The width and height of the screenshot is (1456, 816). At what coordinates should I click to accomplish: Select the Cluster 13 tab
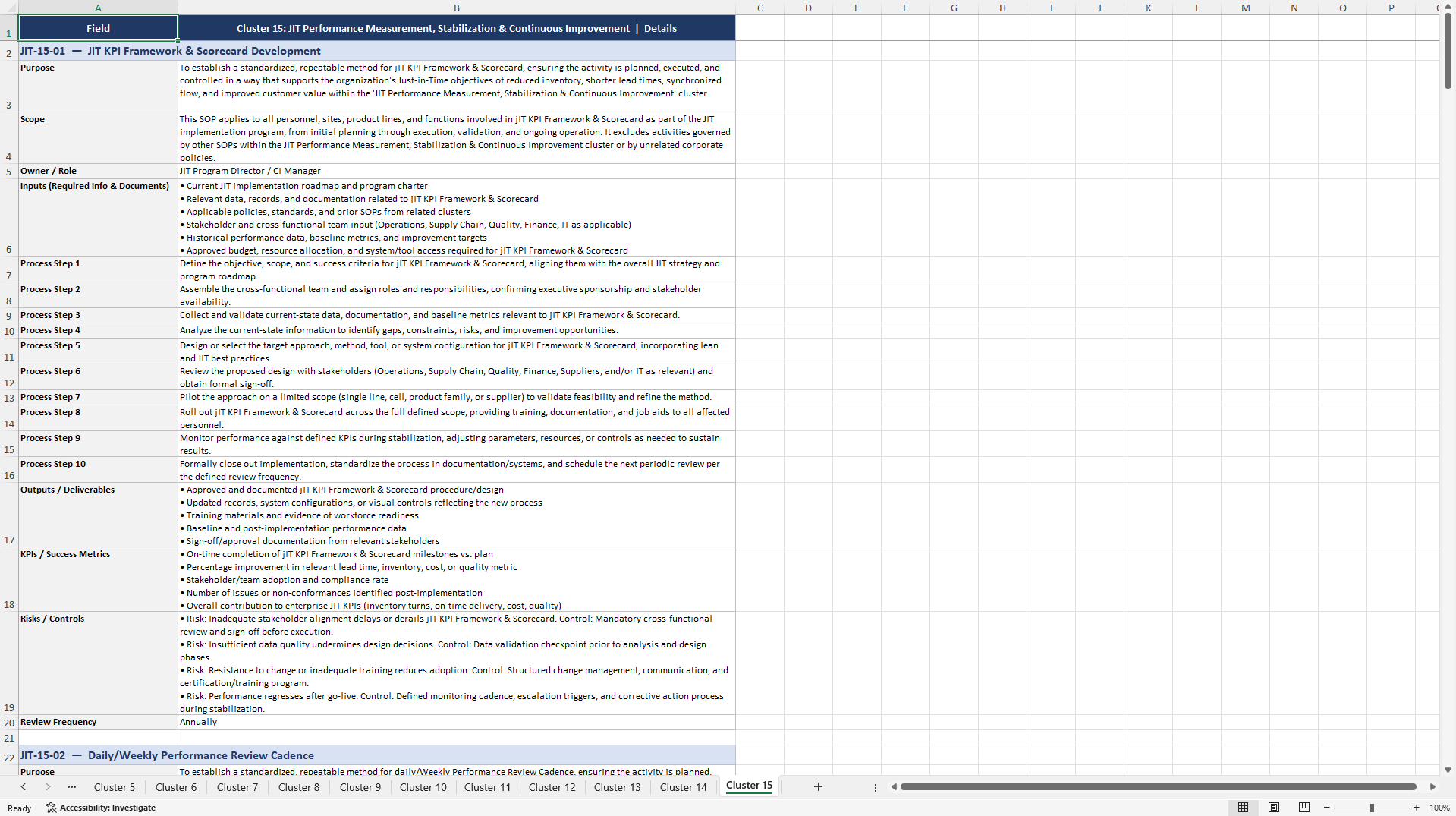[x=618, y=787]
